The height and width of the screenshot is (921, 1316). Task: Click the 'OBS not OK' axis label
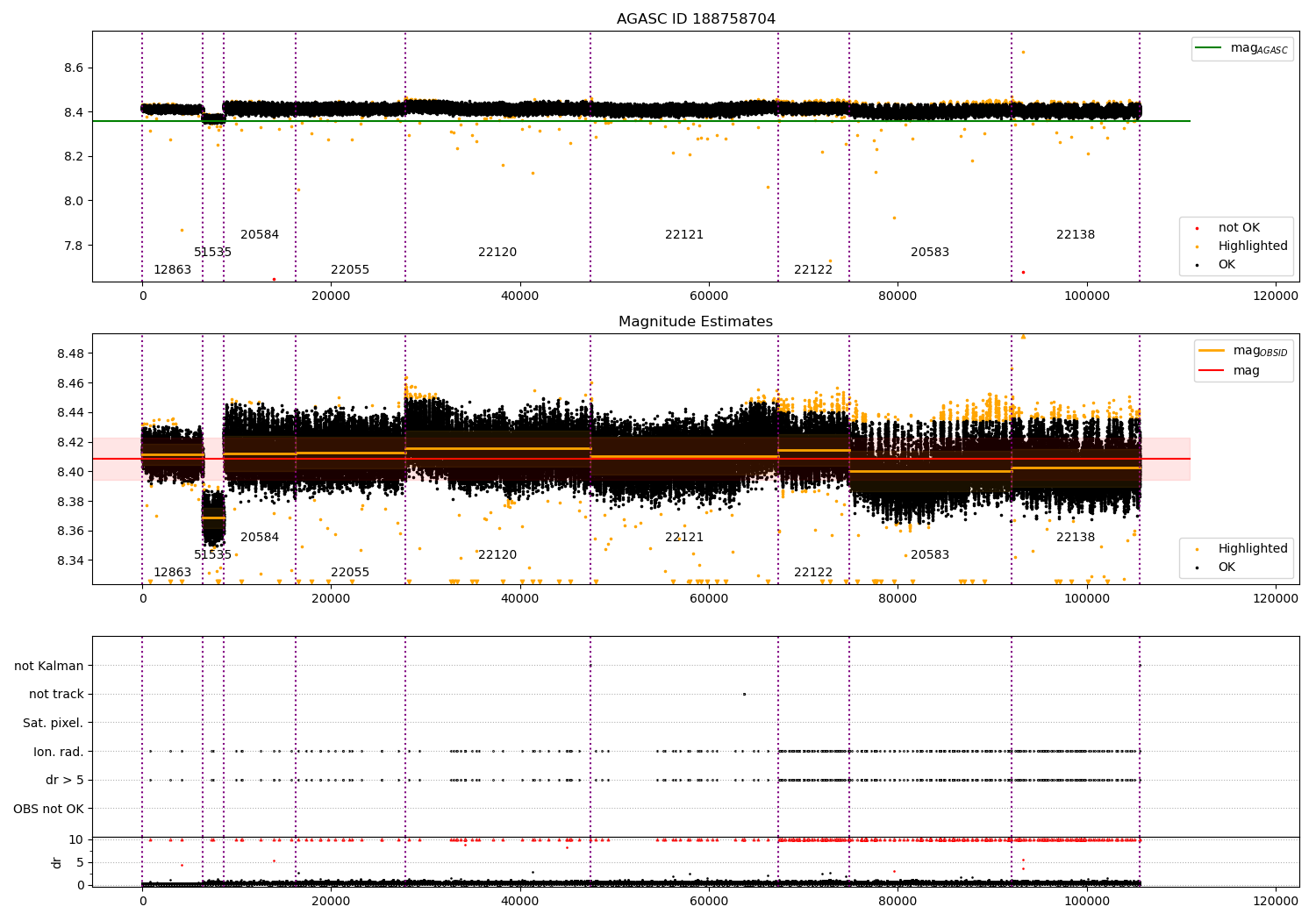coord(49,810)
